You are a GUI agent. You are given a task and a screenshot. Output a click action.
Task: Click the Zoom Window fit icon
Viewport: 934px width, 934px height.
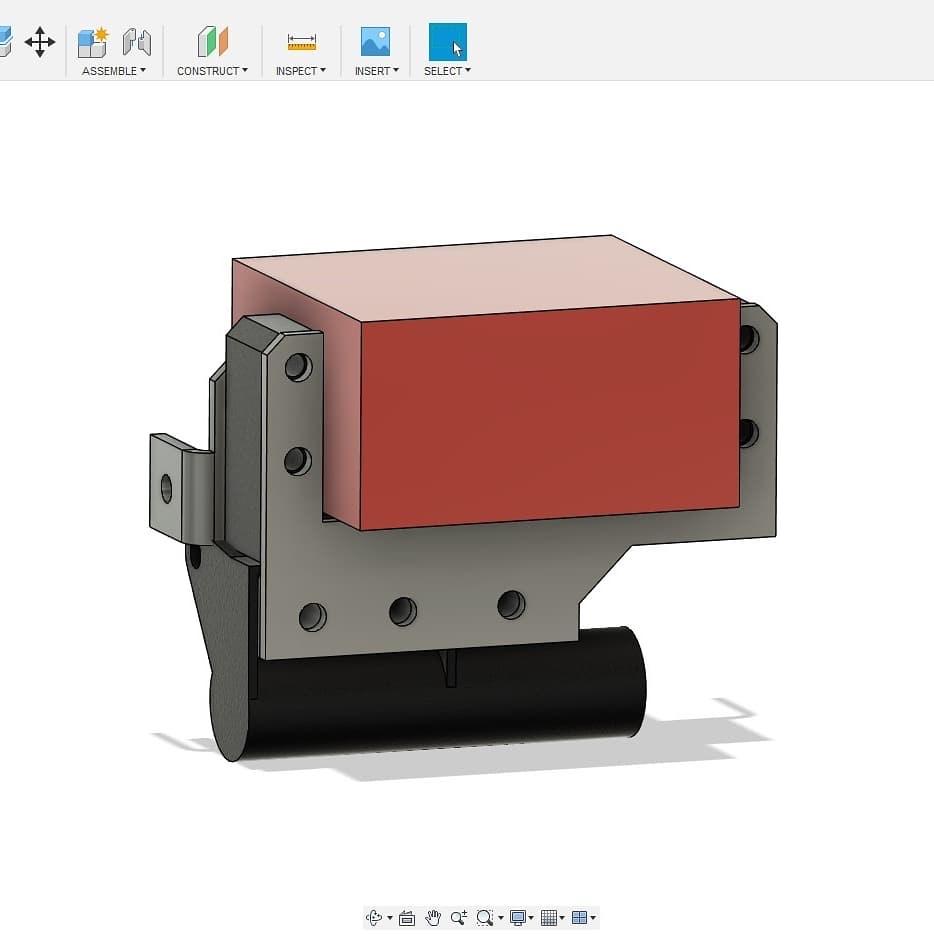pos(485,917)
